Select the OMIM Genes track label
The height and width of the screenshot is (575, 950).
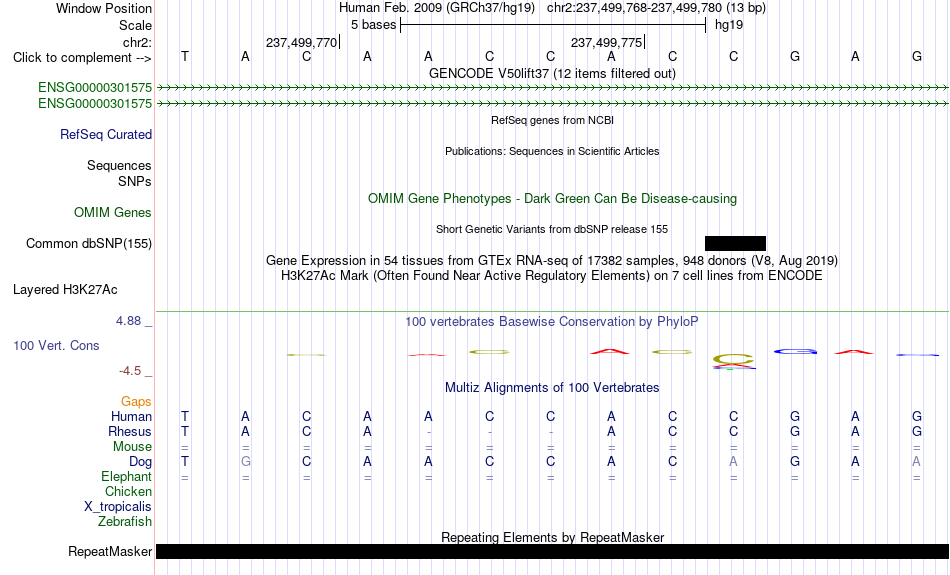[113, 213]
